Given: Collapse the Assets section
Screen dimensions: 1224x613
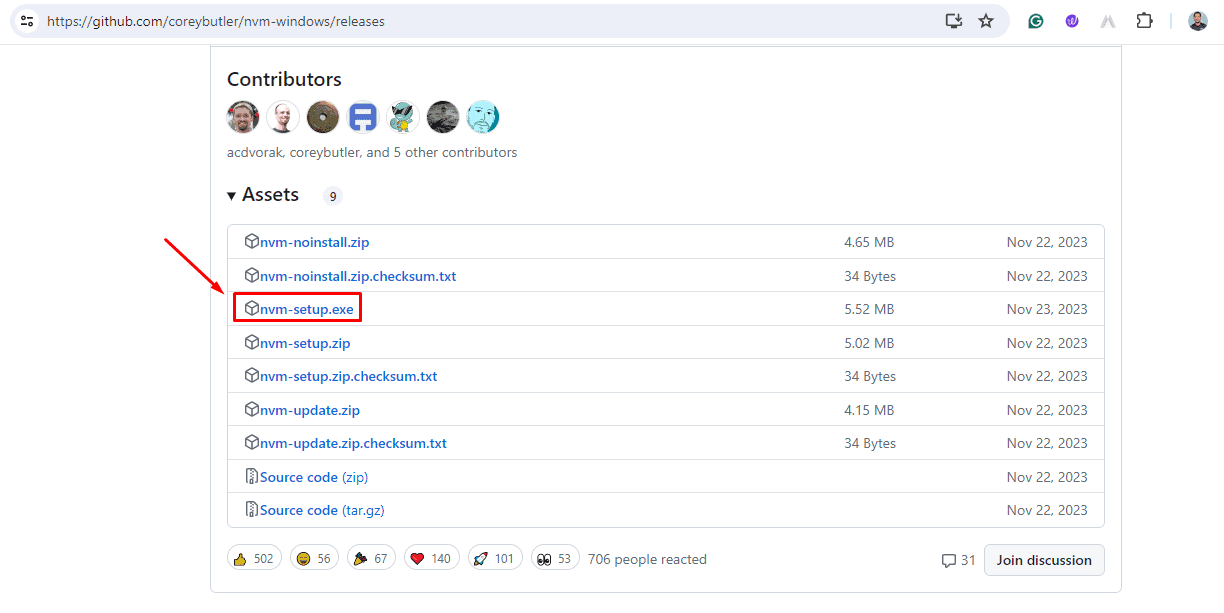Looking at the screenshot, I should 263,195.
